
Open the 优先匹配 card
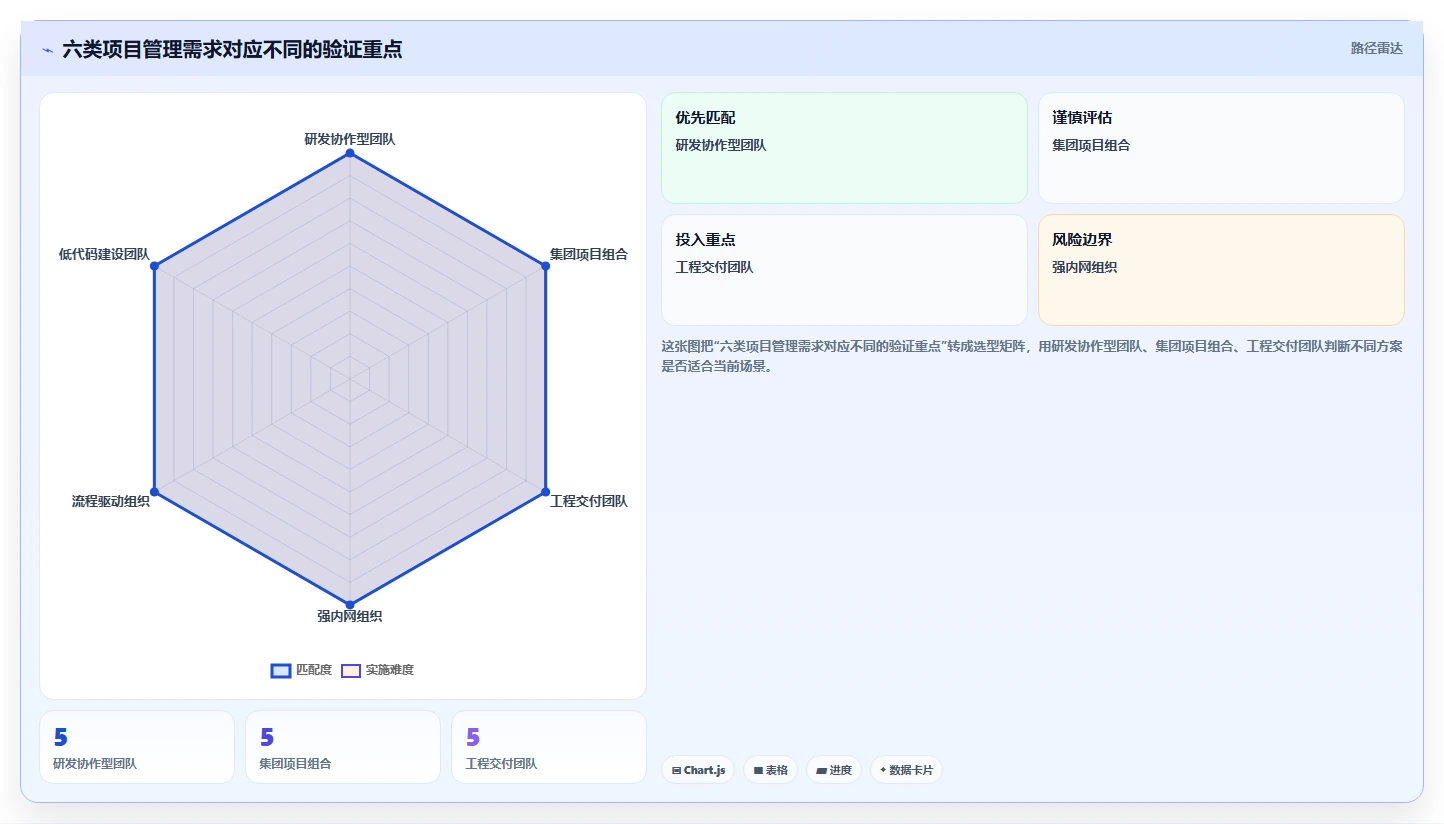[844, 148]
